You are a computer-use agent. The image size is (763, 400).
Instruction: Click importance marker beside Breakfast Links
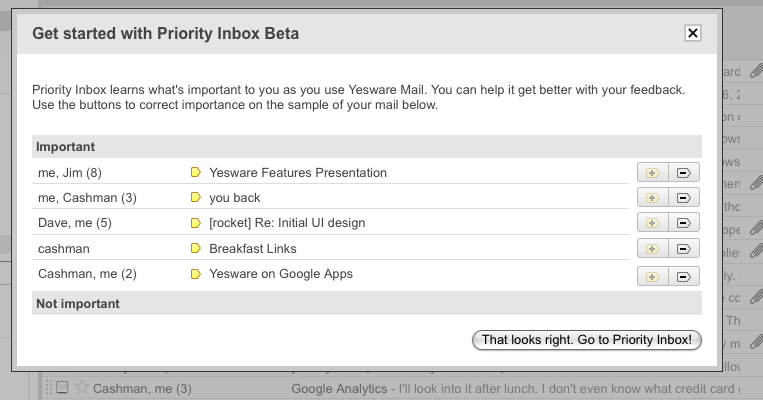point(196,249)
